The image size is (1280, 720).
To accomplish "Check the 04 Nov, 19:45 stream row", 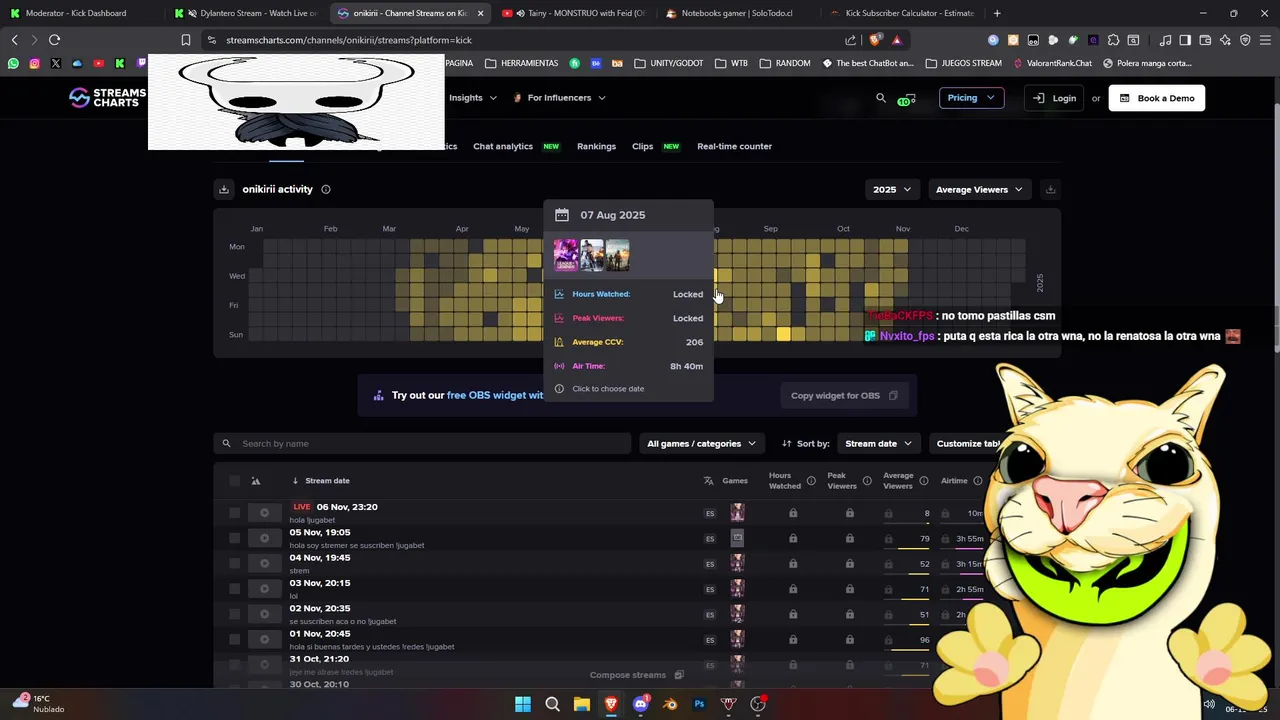I will 234,563.
